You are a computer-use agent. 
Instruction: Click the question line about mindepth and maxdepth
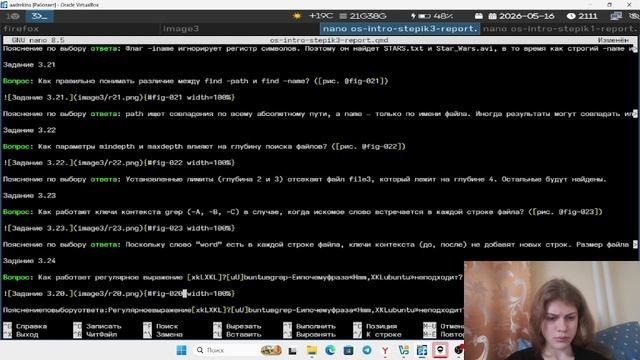tap(204, 146)
